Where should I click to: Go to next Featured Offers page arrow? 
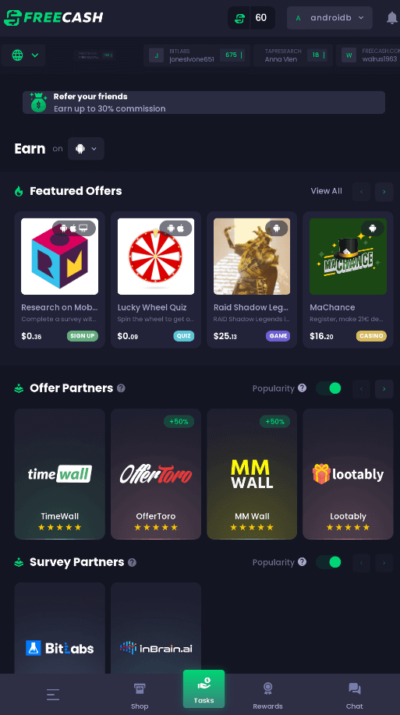coord(384,192)
